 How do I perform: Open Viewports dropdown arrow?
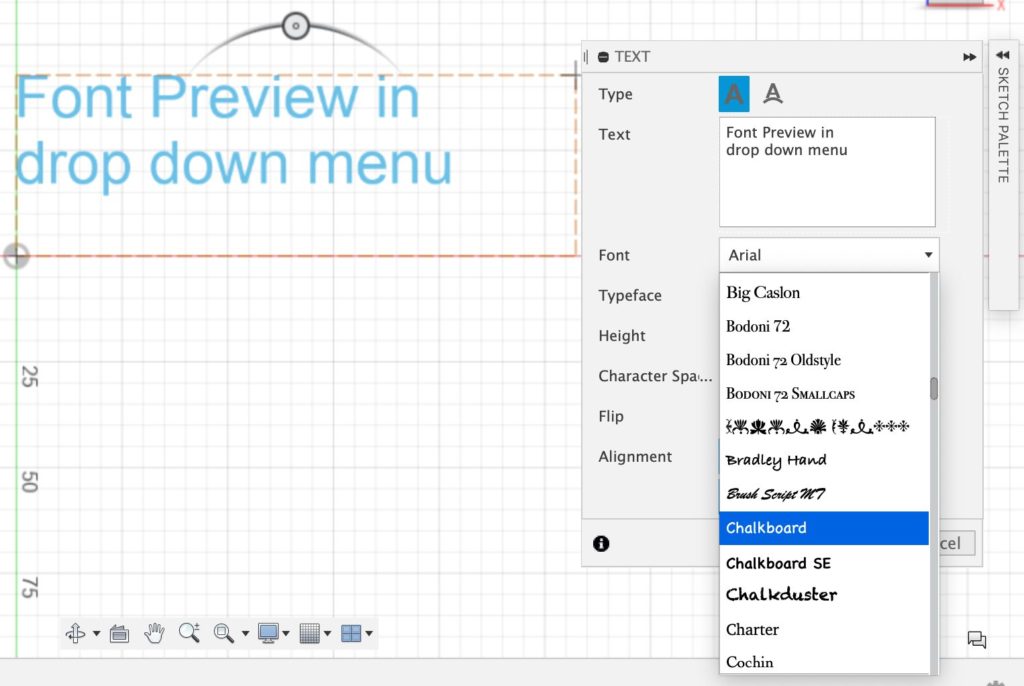pyautogui.click(x=370, y=633)
